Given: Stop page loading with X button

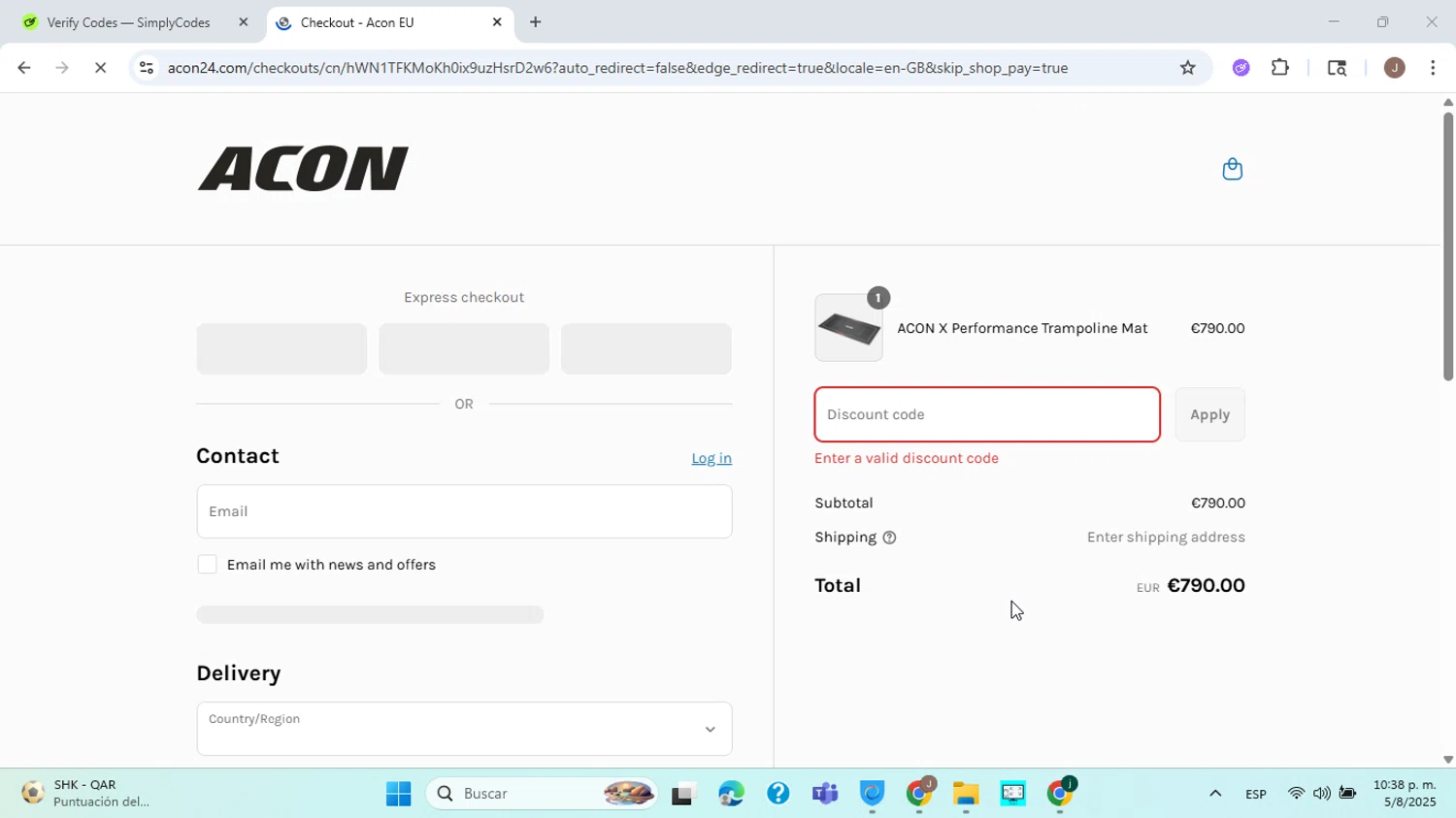Looking at the screenshot, I should pyautogui.click(x=101, y=68).
